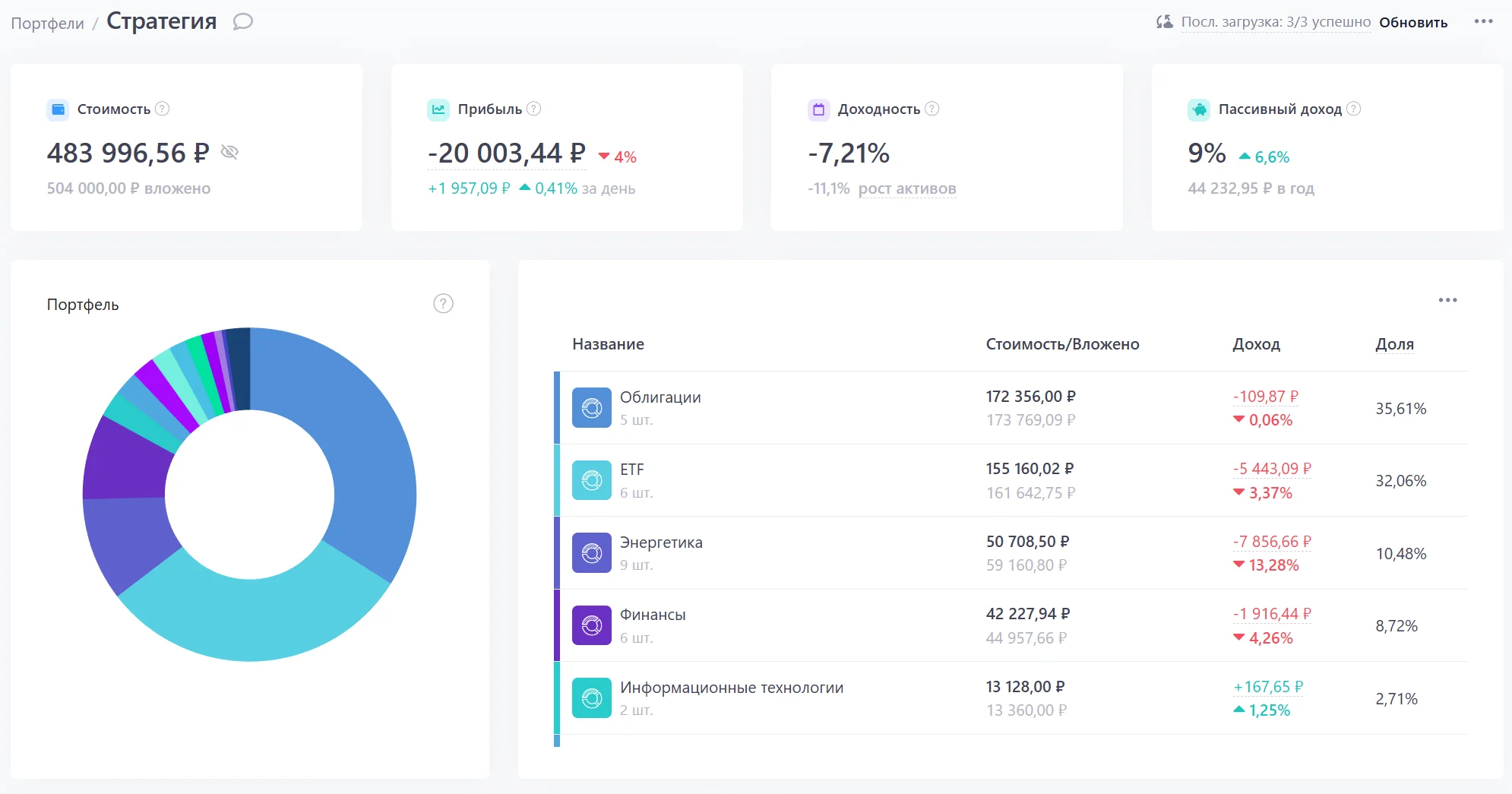Click the ETF loss amount -5 443,09 ₽
This screenshot has height=794, width=1512.
pyautogui.click(x=1272, y=469)
